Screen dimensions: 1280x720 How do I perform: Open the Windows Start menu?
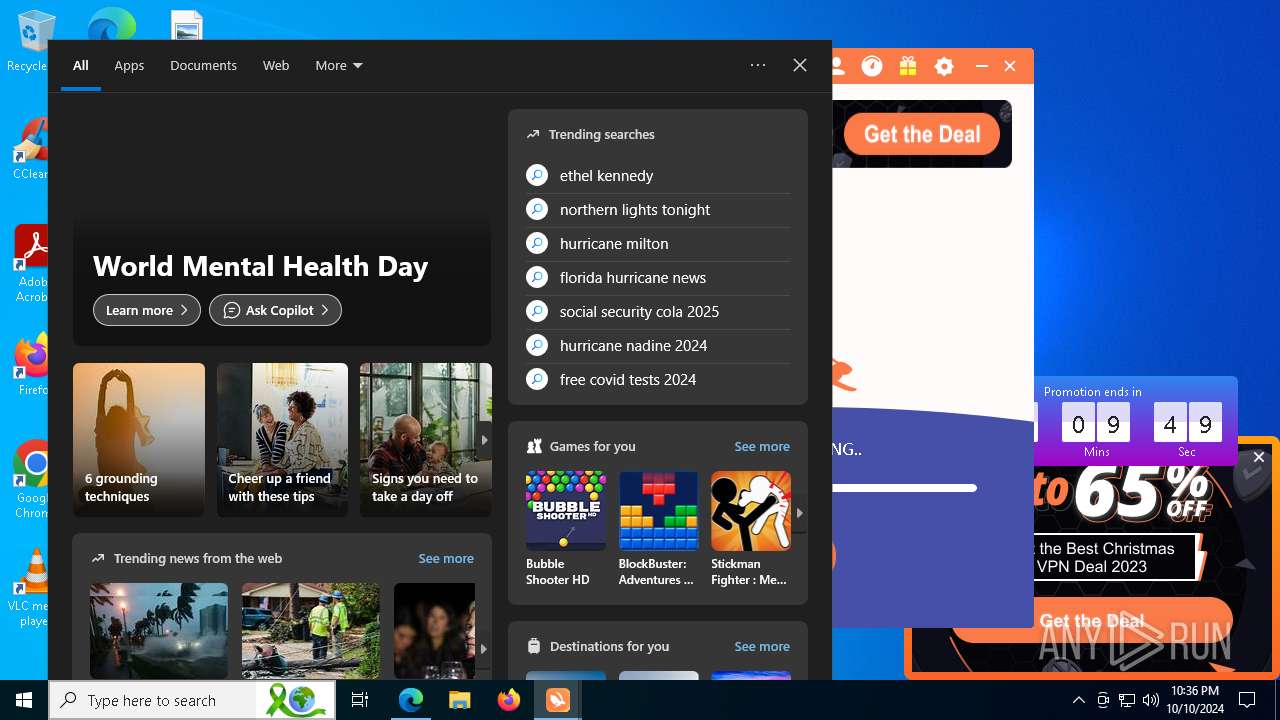24,700
